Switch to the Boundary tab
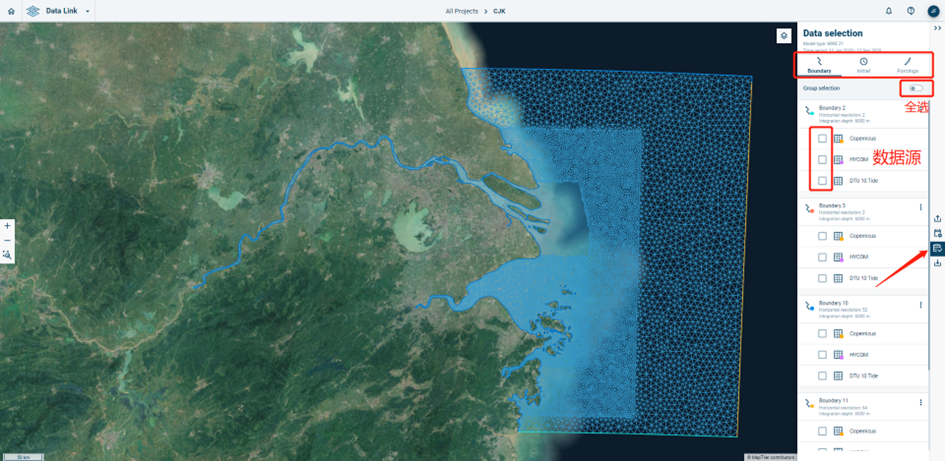 pyautogui.click(x=819, y=66)
